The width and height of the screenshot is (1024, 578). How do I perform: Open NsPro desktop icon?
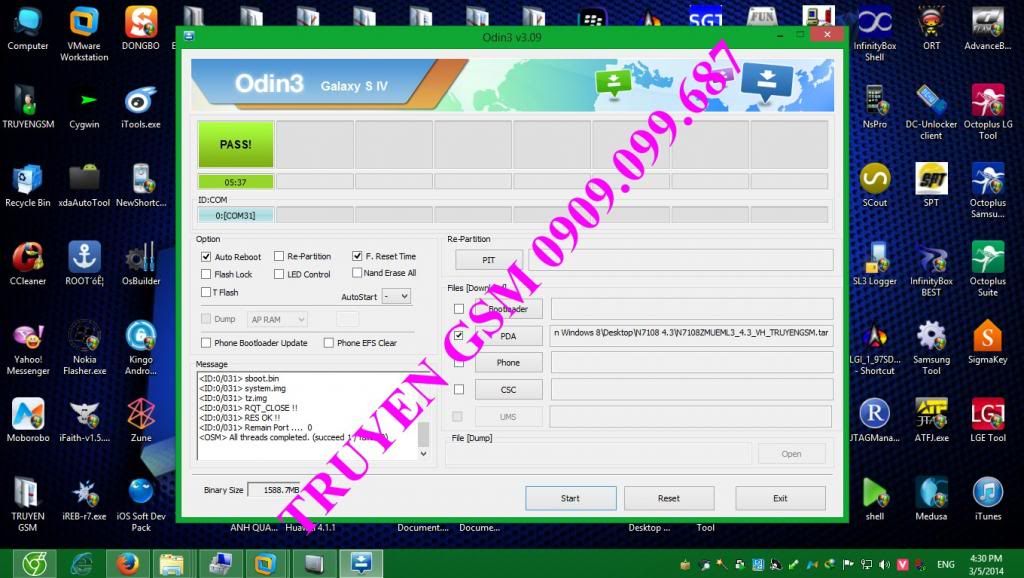pos(874,107)
